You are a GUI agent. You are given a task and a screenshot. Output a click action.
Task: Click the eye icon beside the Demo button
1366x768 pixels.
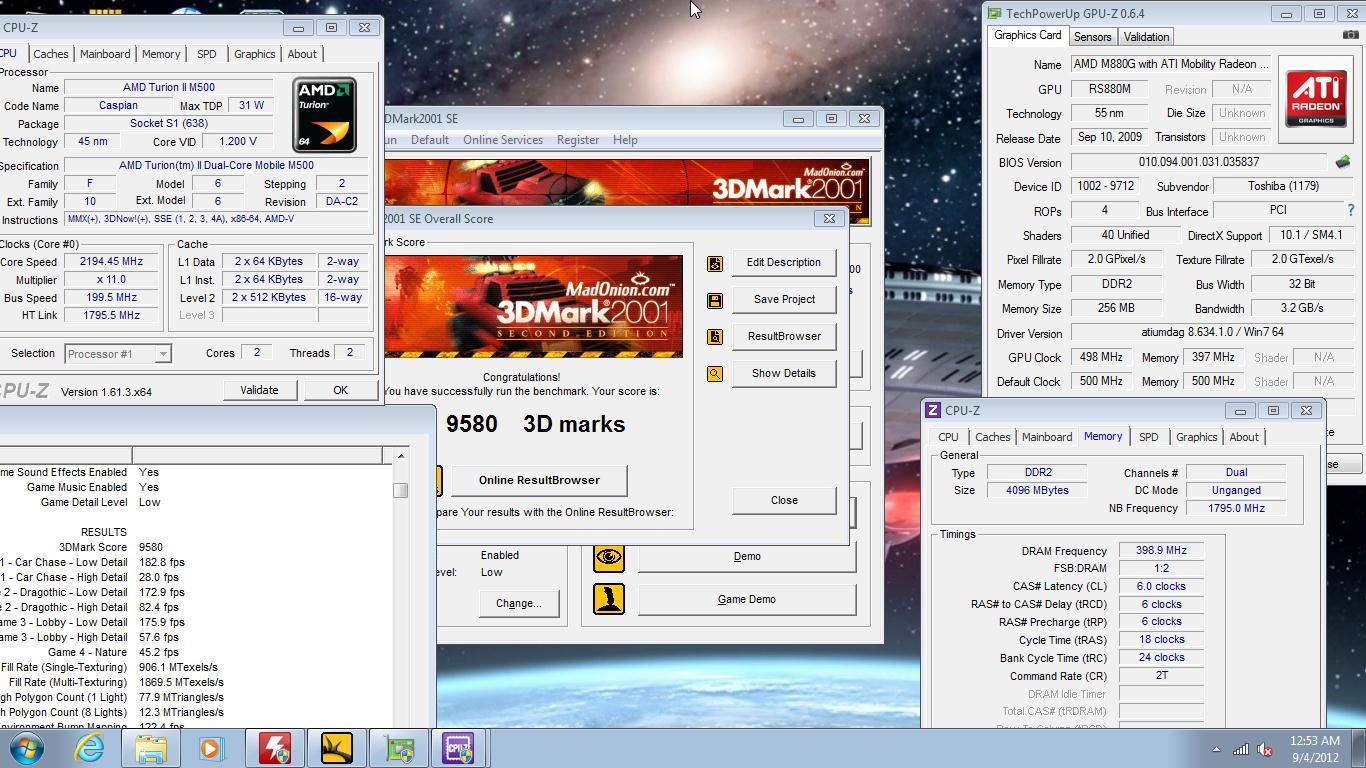(x=609, y=557)
